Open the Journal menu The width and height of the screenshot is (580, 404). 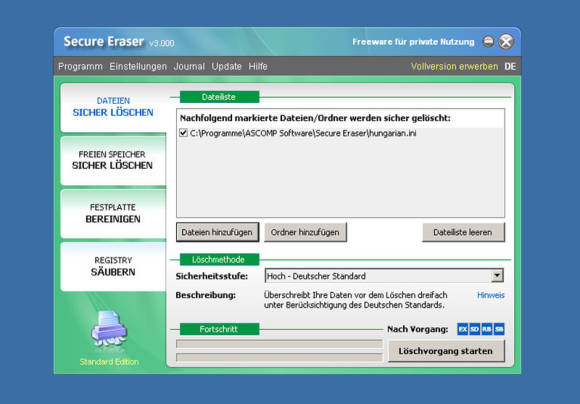point(189,67)
